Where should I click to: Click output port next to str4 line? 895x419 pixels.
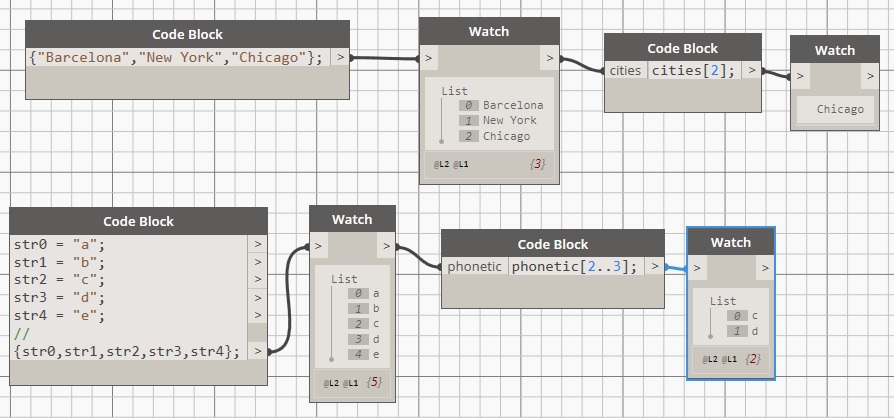258,316
